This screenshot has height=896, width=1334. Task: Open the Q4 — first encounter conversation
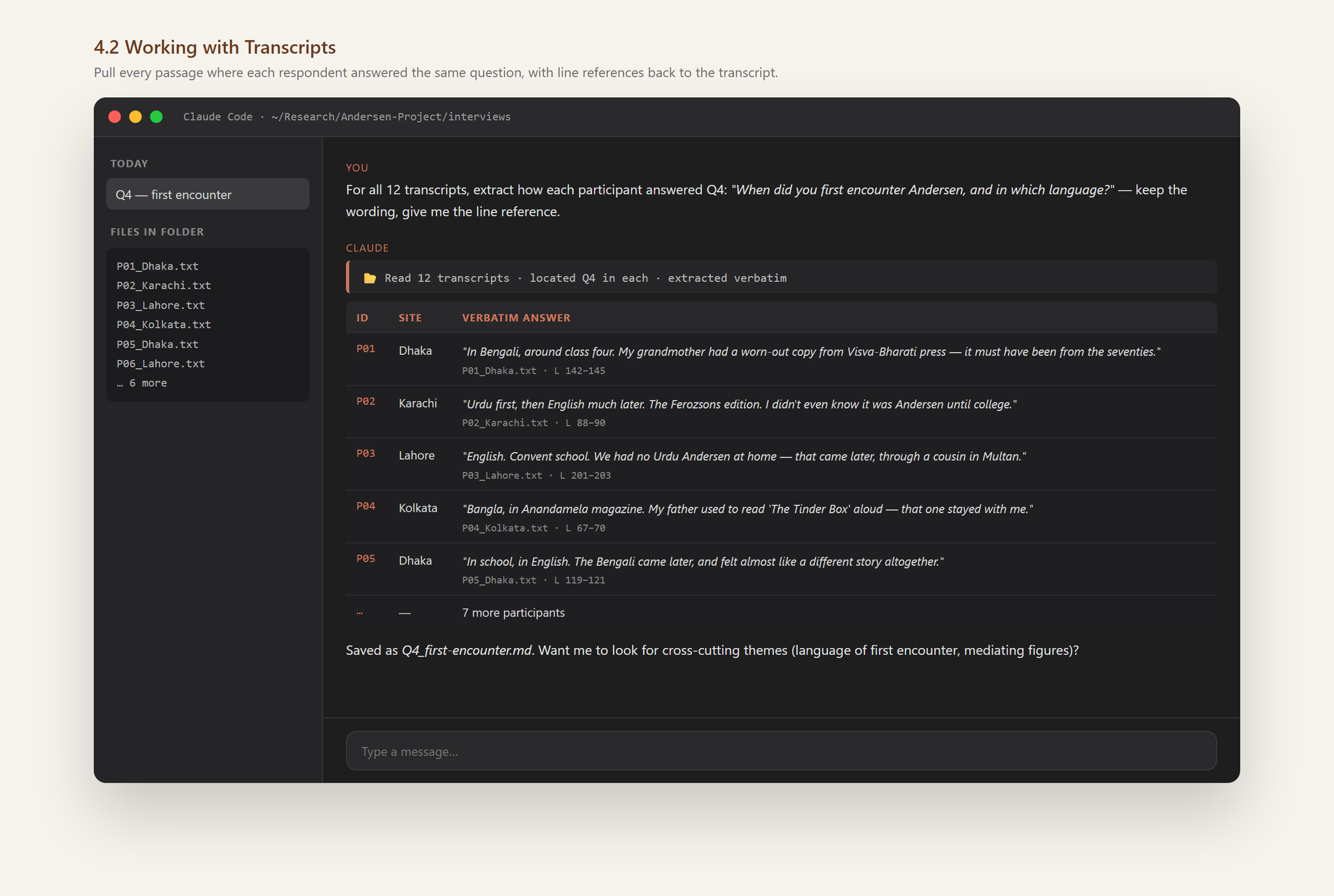tap(208, 194)
